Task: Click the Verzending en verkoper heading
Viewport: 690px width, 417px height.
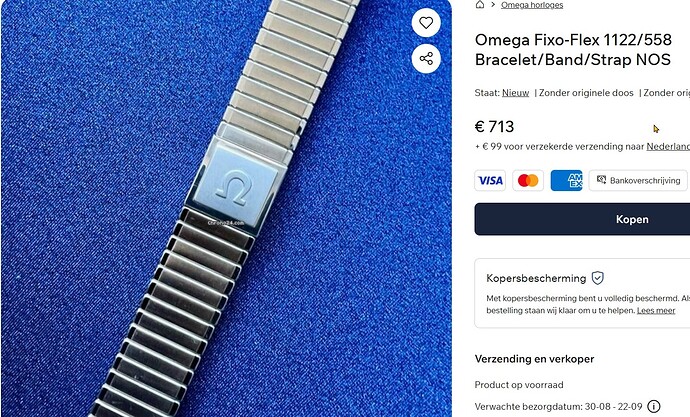Action: click(x=534, y=359)
